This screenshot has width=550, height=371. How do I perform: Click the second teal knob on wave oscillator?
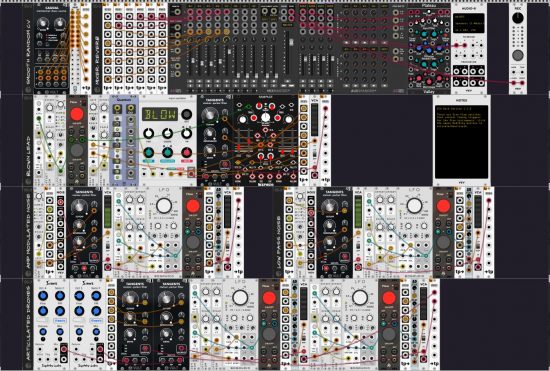click(168, 153)
